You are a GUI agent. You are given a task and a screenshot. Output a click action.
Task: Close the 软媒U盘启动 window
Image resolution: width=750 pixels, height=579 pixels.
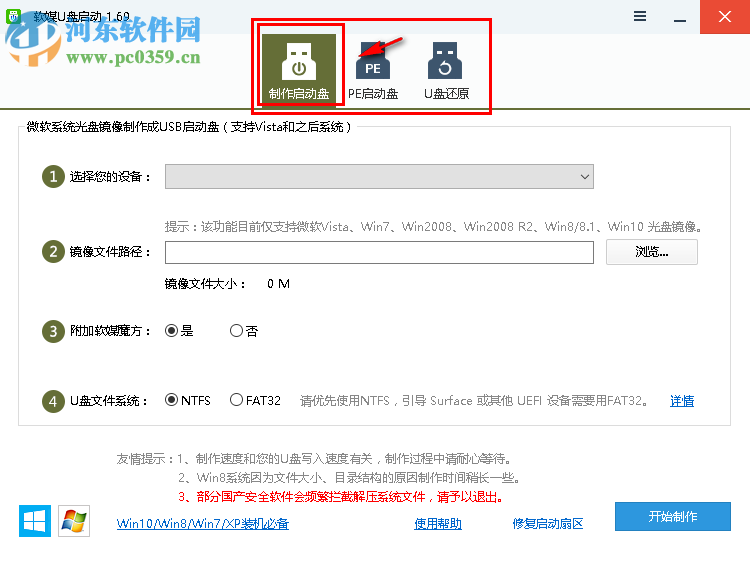725,17
